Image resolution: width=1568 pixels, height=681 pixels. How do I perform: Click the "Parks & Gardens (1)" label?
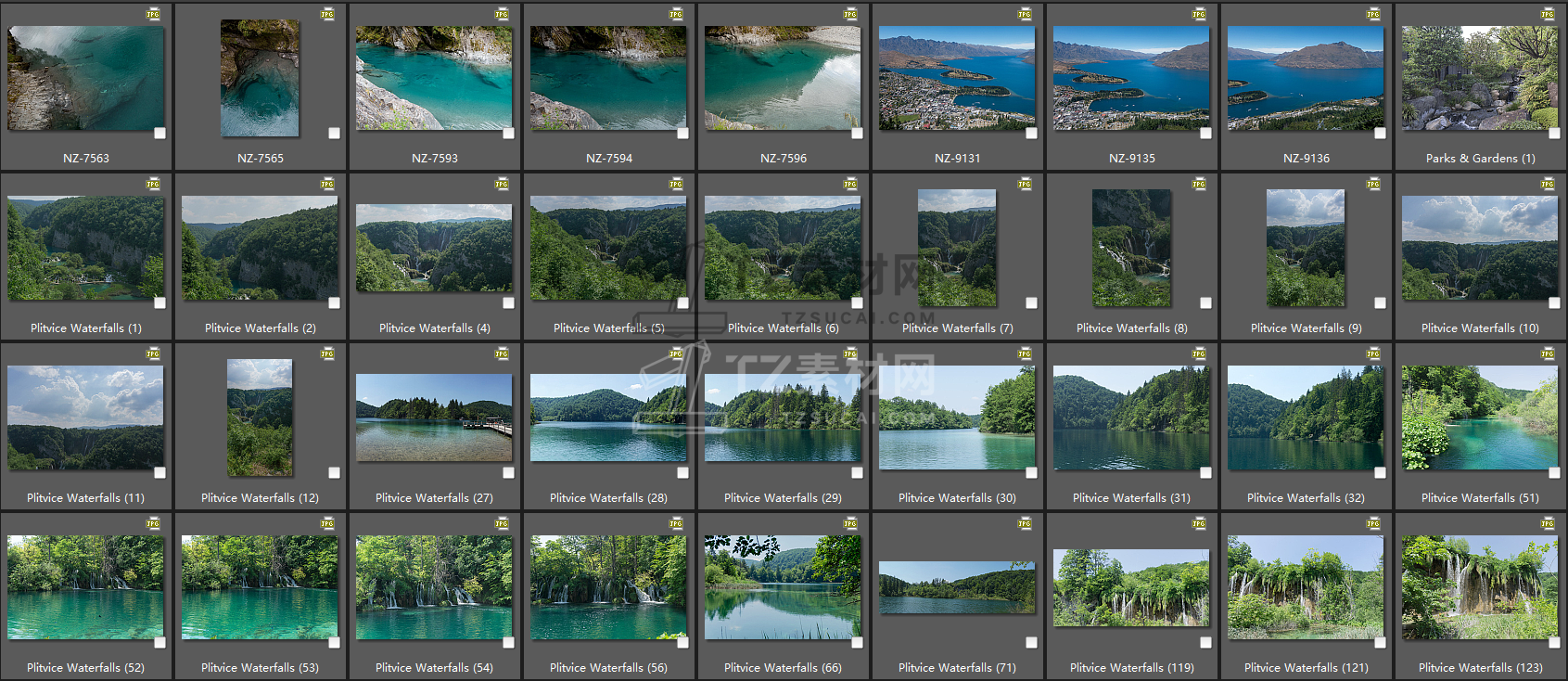(x=1481, y=159)
